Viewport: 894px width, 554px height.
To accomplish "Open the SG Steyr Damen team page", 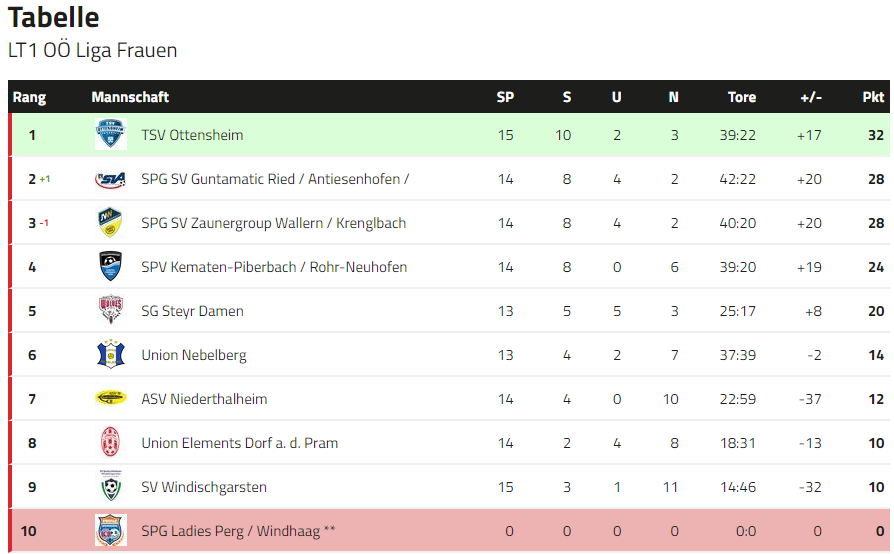I will pyautogui.click(x=192, y=311).
